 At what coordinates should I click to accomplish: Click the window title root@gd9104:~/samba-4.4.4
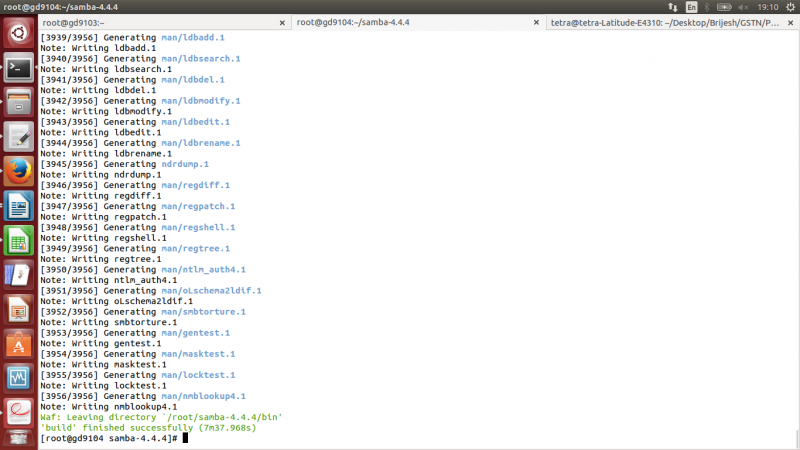coord(61,7)
